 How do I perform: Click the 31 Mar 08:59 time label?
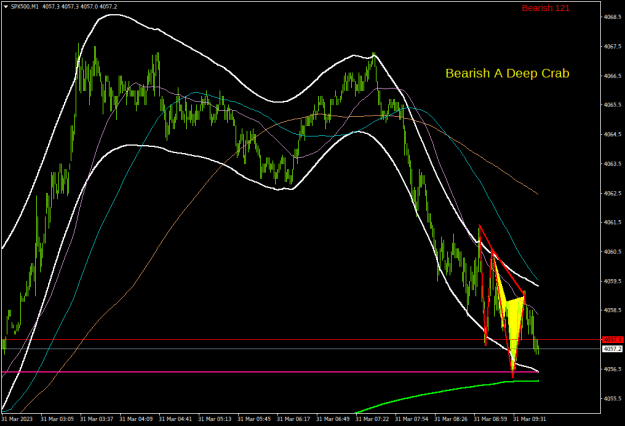click(x=491, y=419)
